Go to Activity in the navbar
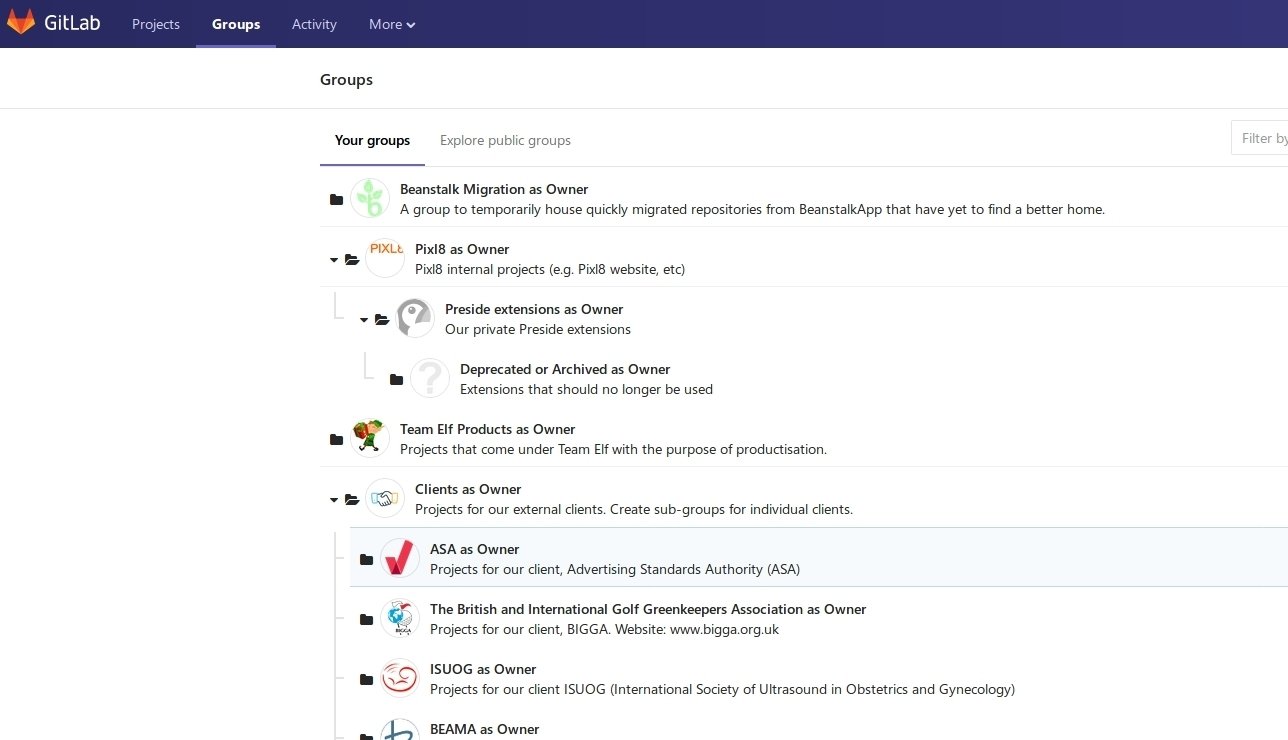Screen dimensions: 1288x740 point(314,24)
